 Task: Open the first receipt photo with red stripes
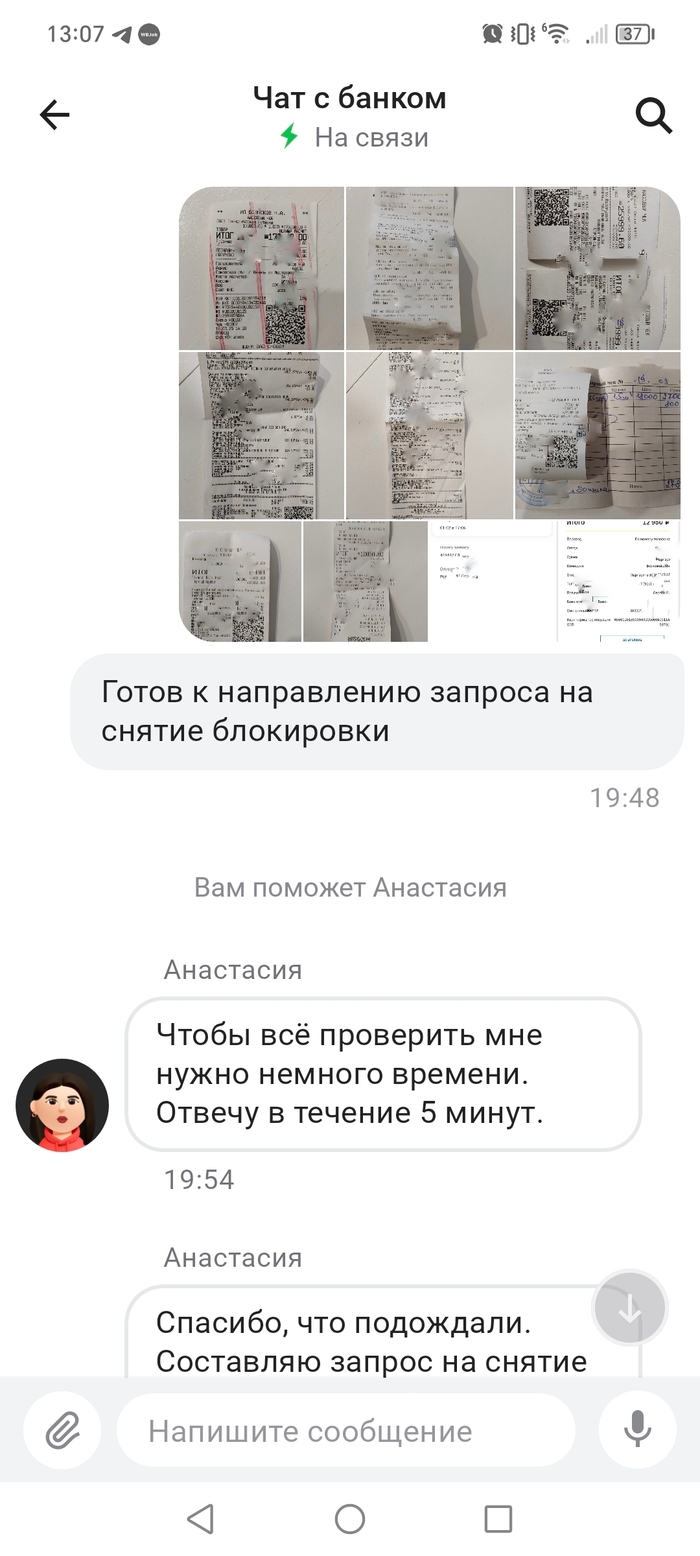261,268
